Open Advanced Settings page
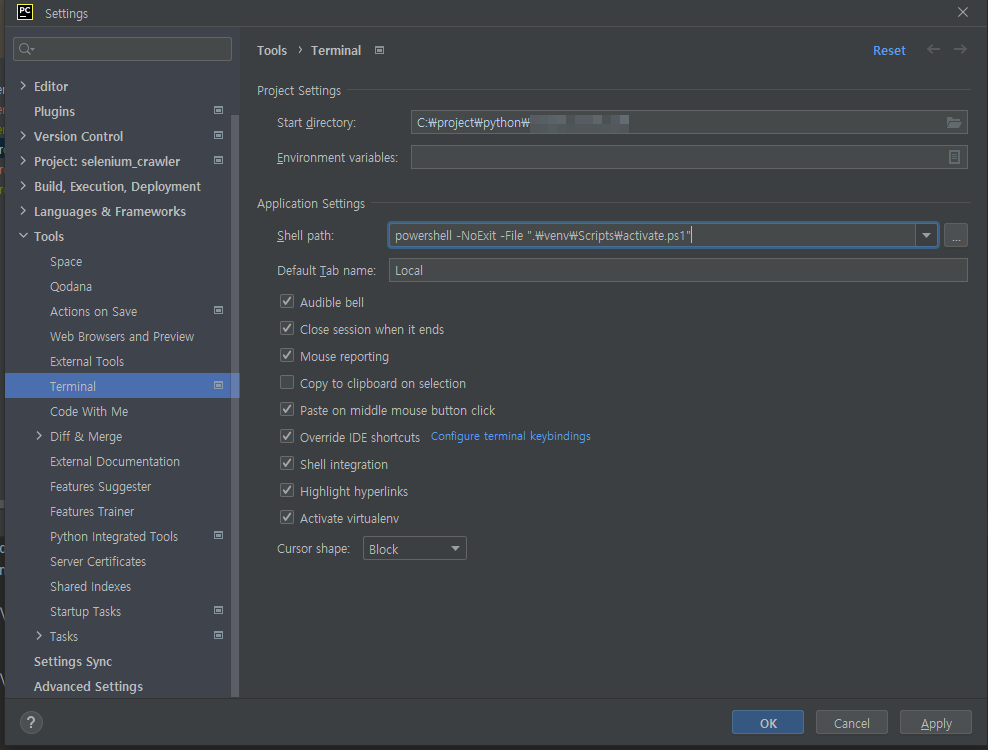The image size is (988, 750). pyautogui.click(x=88, y=686)
